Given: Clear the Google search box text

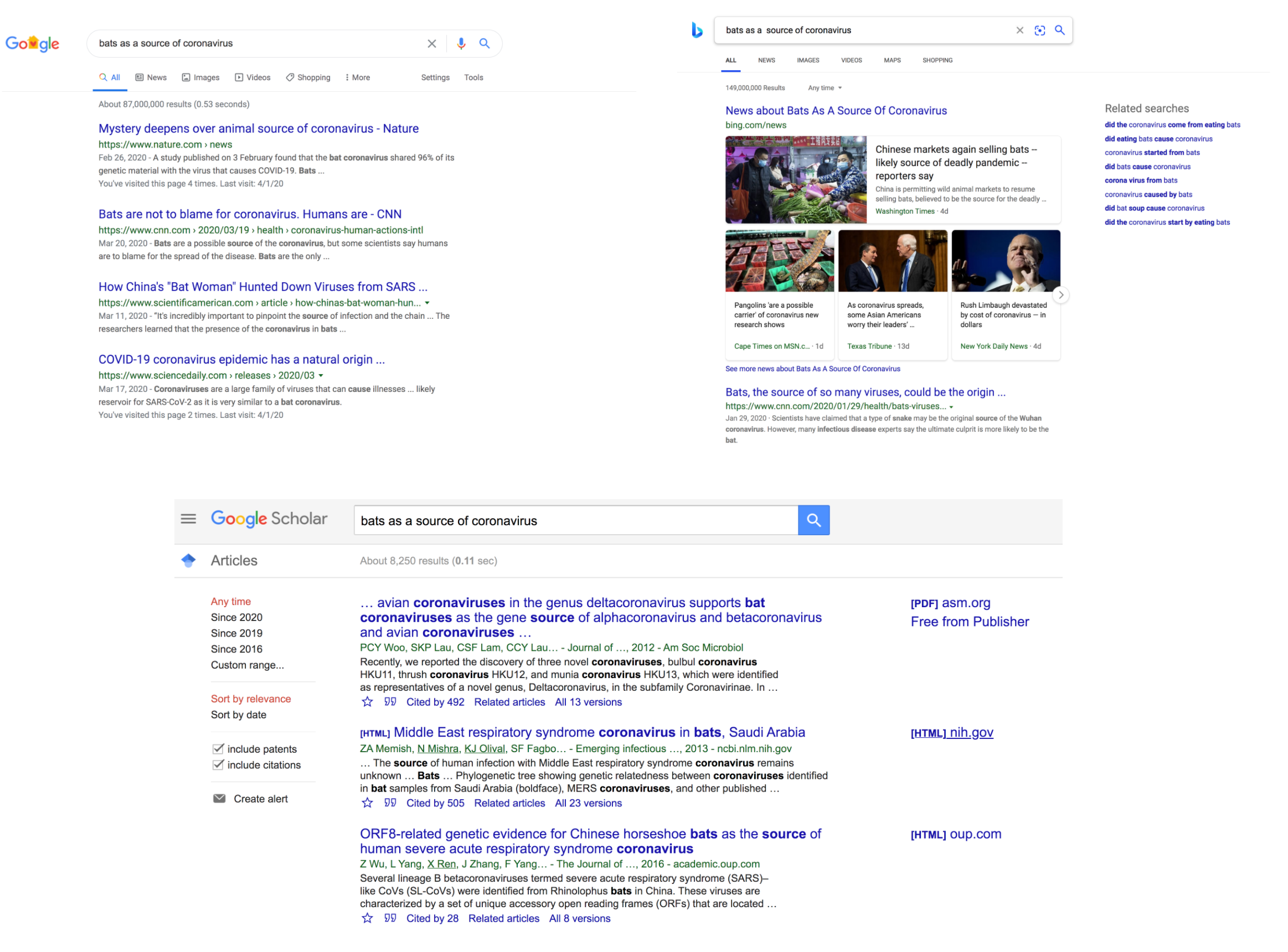Looking at the screenshot, I should tap(432, 43).
